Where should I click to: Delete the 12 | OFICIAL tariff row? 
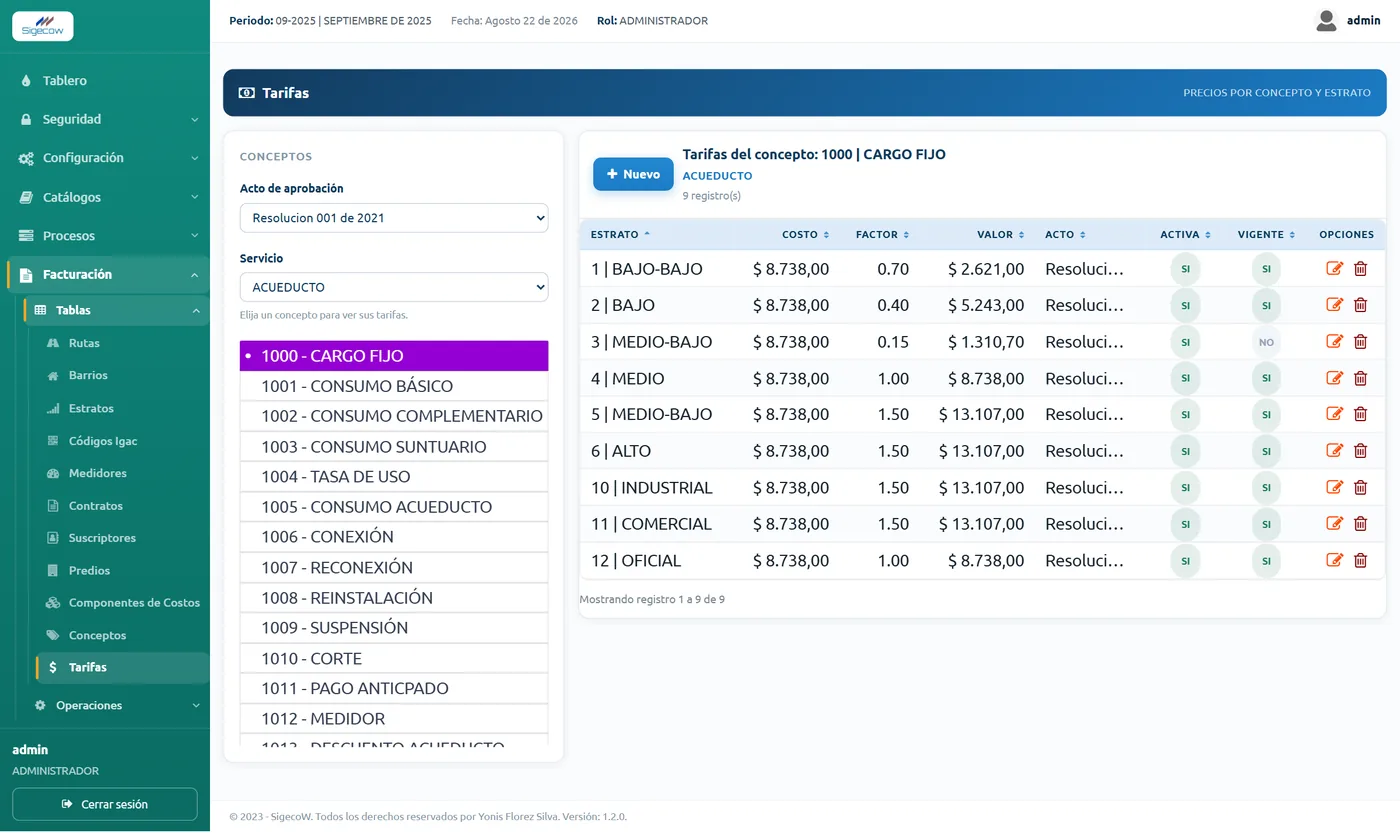tap(1360, 560)
